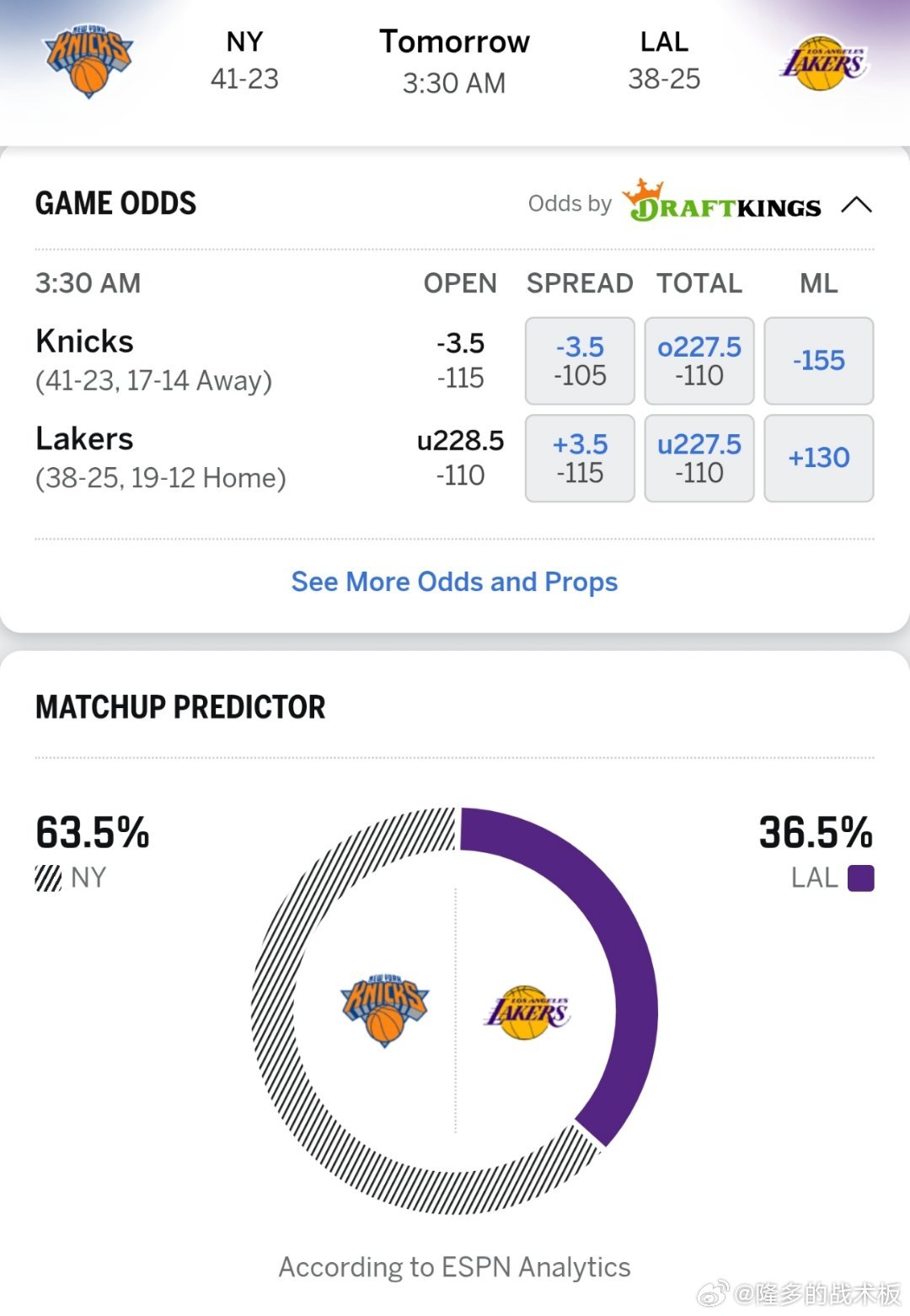Choose Lakers moneyline +130

[x=818, y=458]
